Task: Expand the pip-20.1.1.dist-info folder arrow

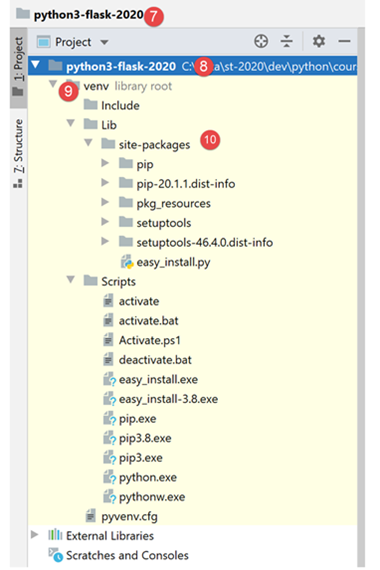Action: (105, 182)
